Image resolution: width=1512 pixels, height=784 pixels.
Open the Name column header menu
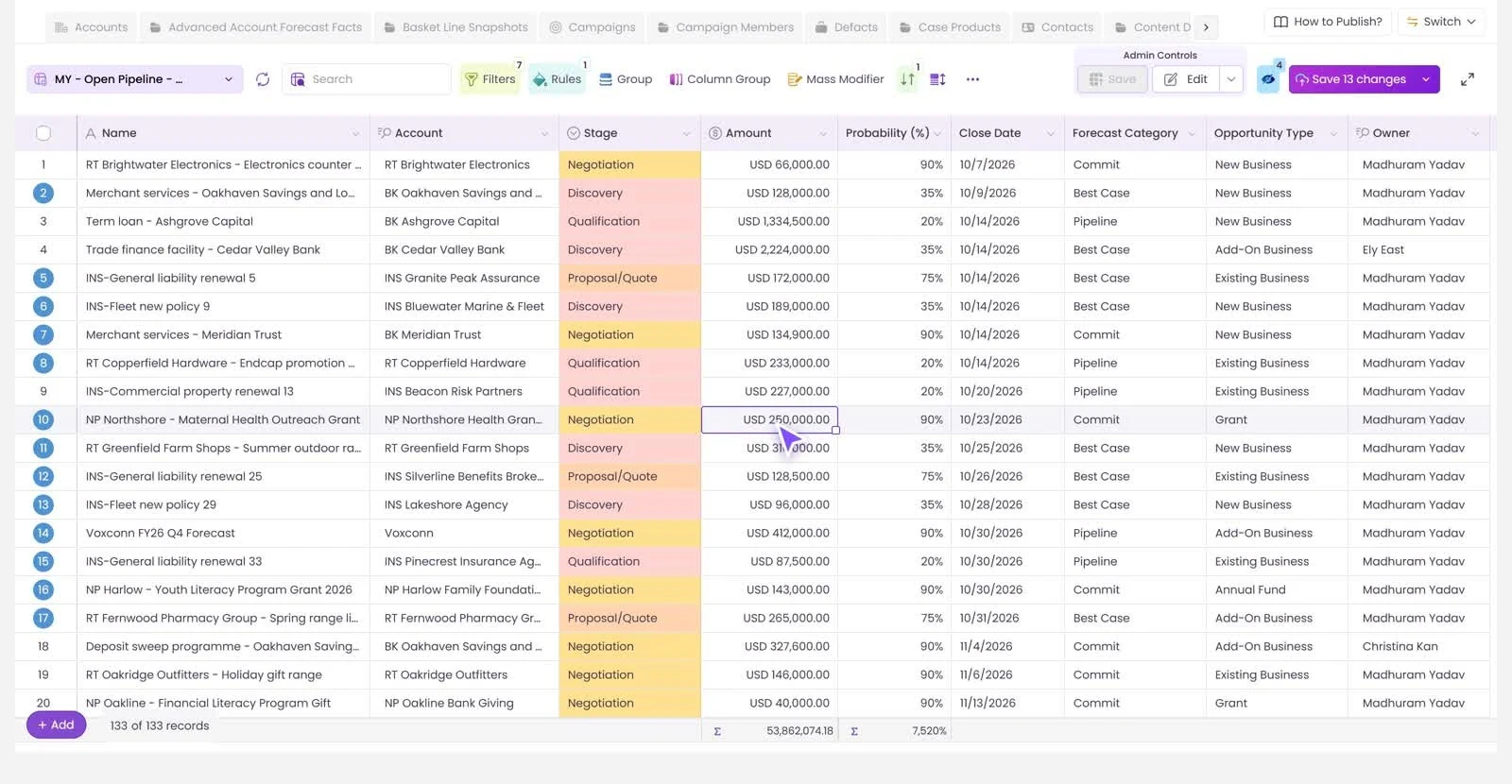(355, 134)
